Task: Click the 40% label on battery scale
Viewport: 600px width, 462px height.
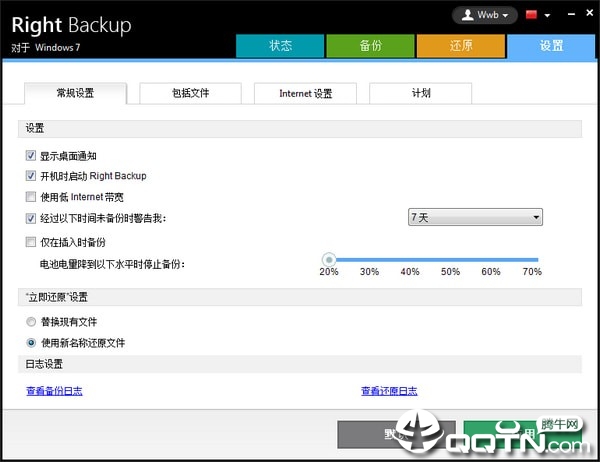Action: click(410, 272)
